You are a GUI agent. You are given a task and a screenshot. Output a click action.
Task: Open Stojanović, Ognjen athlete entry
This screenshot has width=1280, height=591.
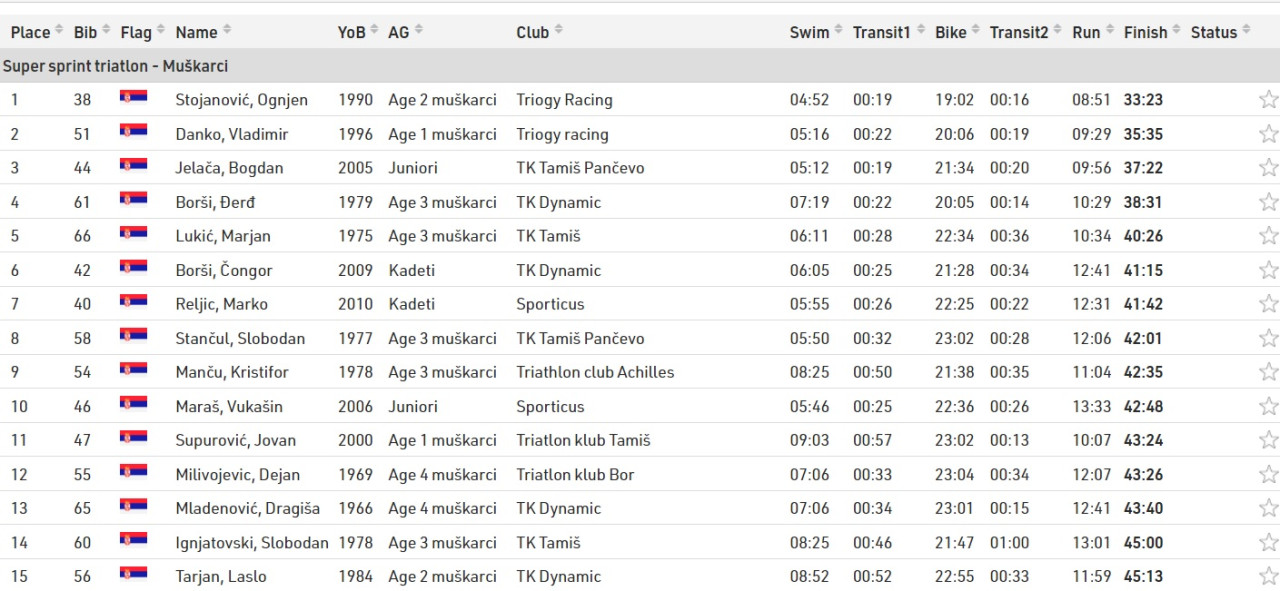point(241,100)
